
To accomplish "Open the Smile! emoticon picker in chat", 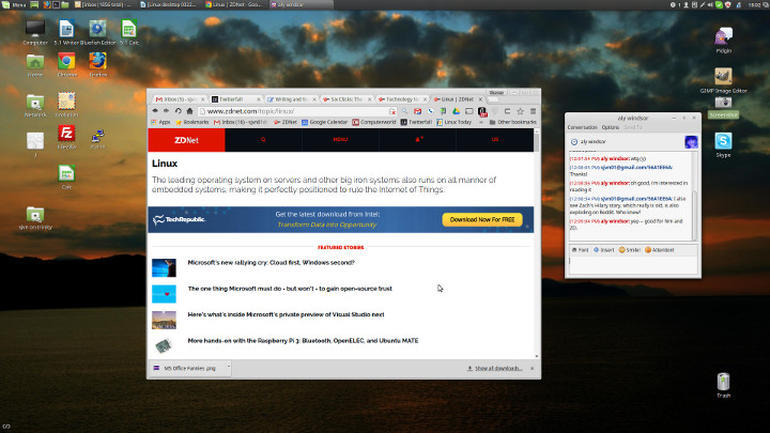I will [x=630, y=250].
